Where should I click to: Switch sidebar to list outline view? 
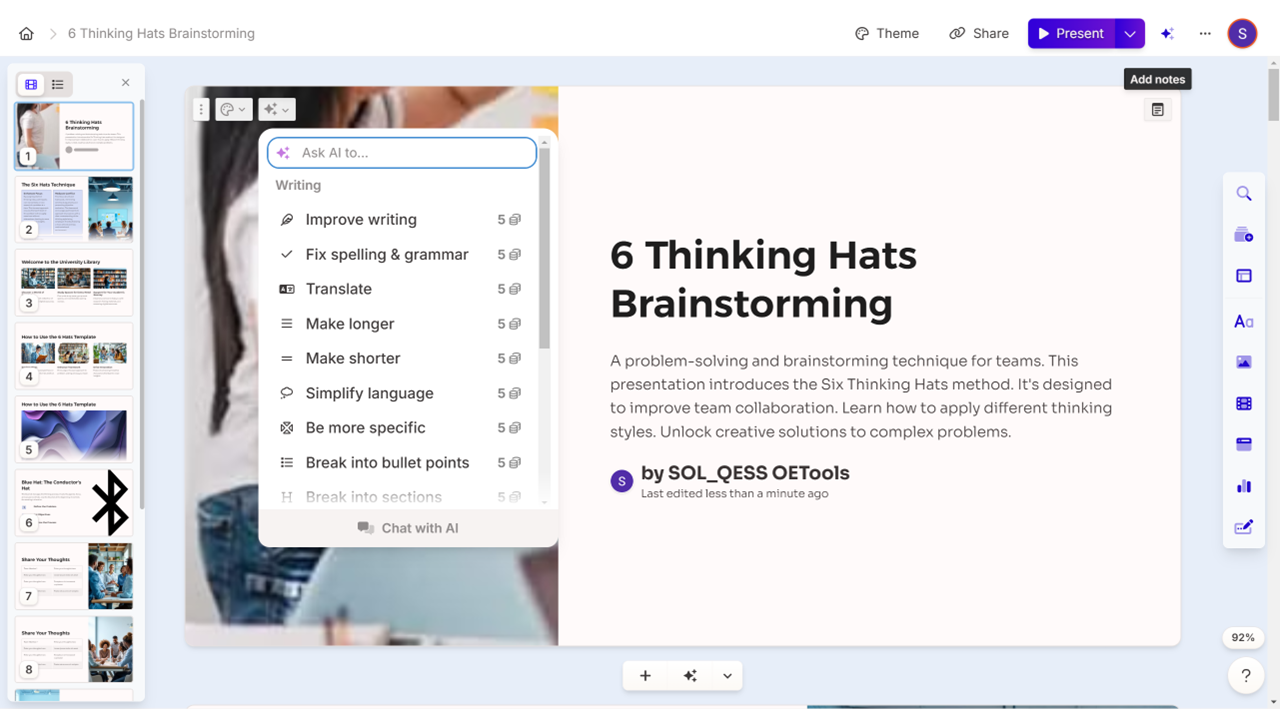[x=58, y=85]
